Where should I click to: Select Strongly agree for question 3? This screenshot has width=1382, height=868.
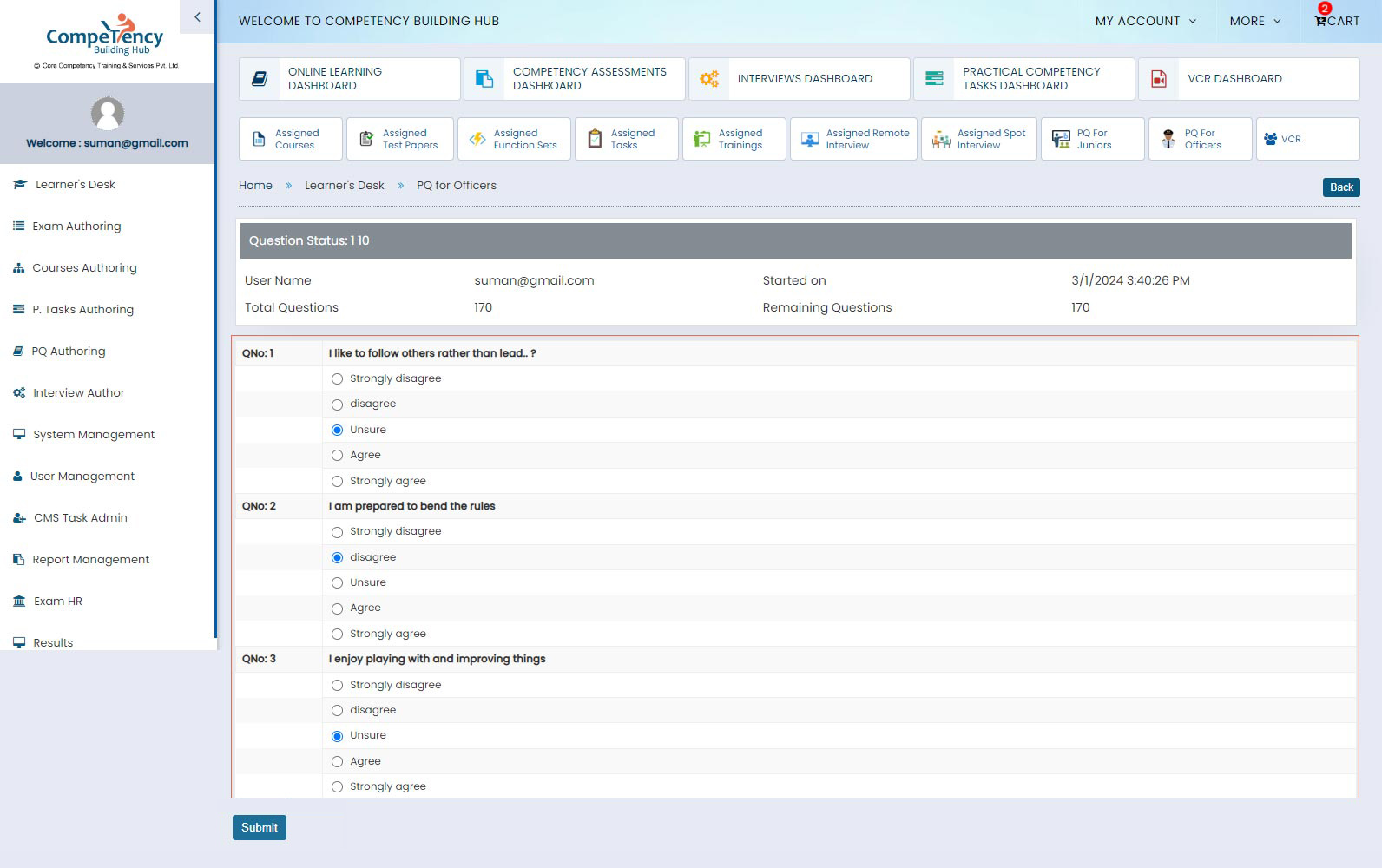coord(337,787)
